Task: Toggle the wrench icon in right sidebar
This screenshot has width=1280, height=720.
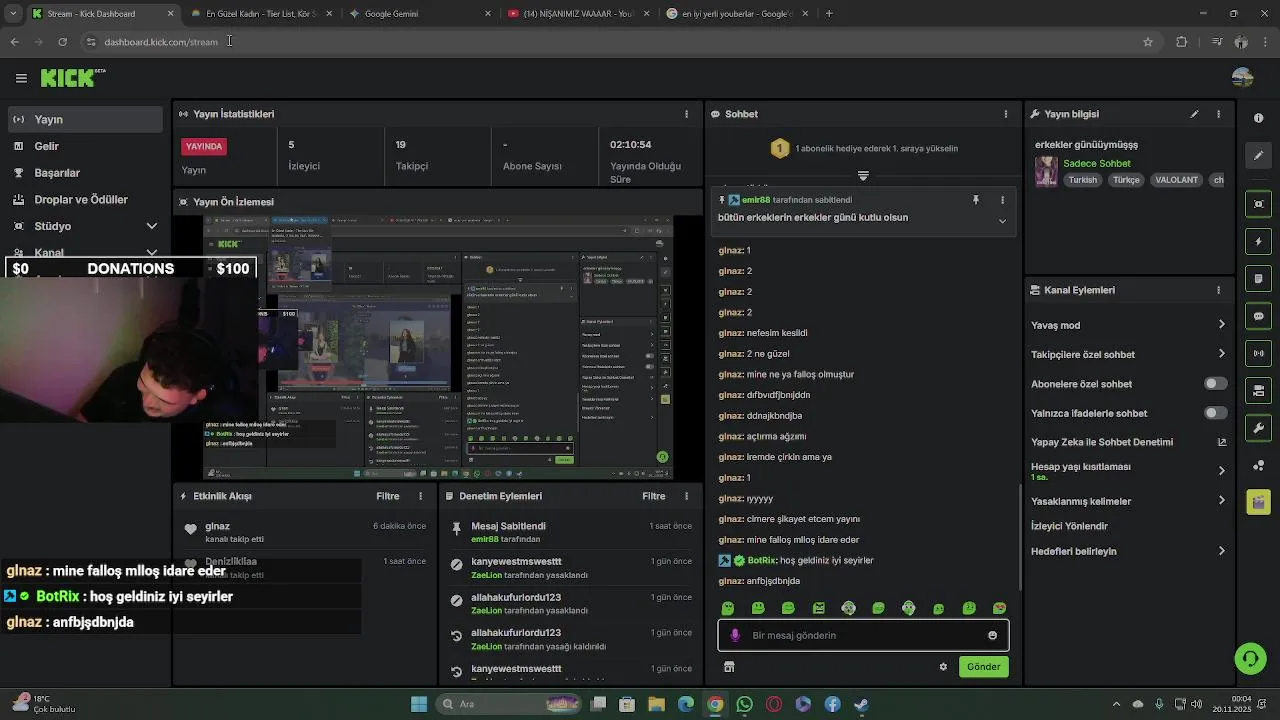Action: coord(1258,428)
